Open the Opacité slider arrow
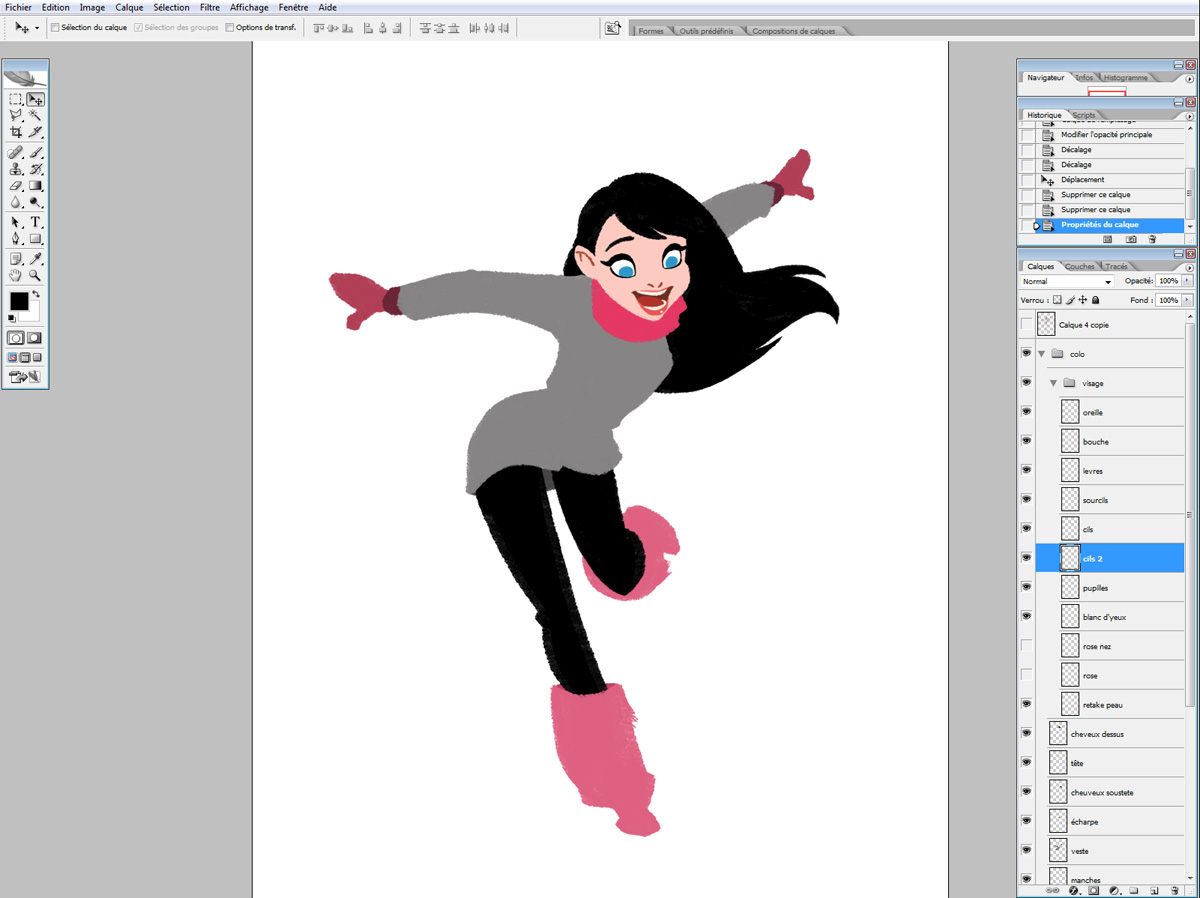1200x898 pixels. pyautogui.click(x=1186, y=282)
